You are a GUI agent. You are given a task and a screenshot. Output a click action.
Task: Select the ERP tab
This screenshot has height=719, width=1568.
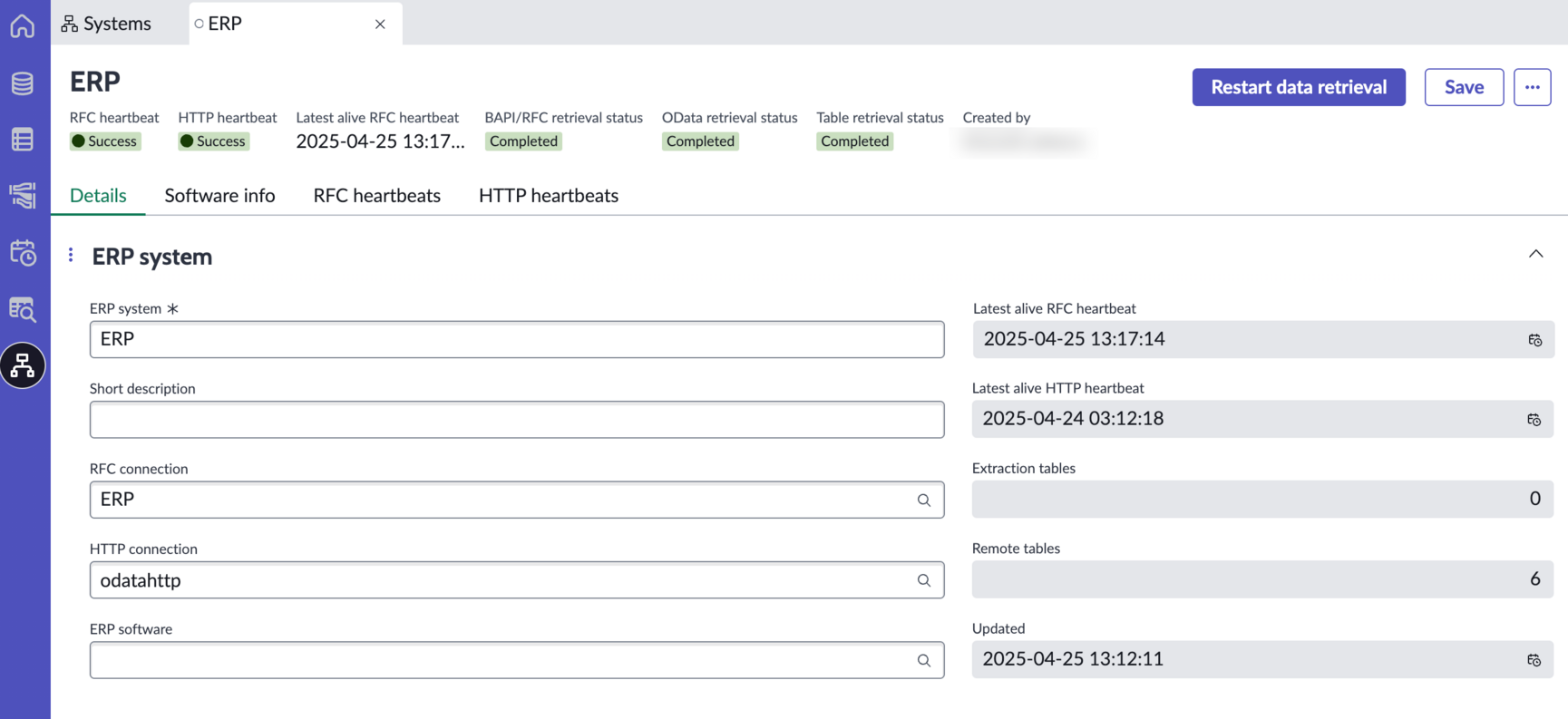[x=296, y=24]
